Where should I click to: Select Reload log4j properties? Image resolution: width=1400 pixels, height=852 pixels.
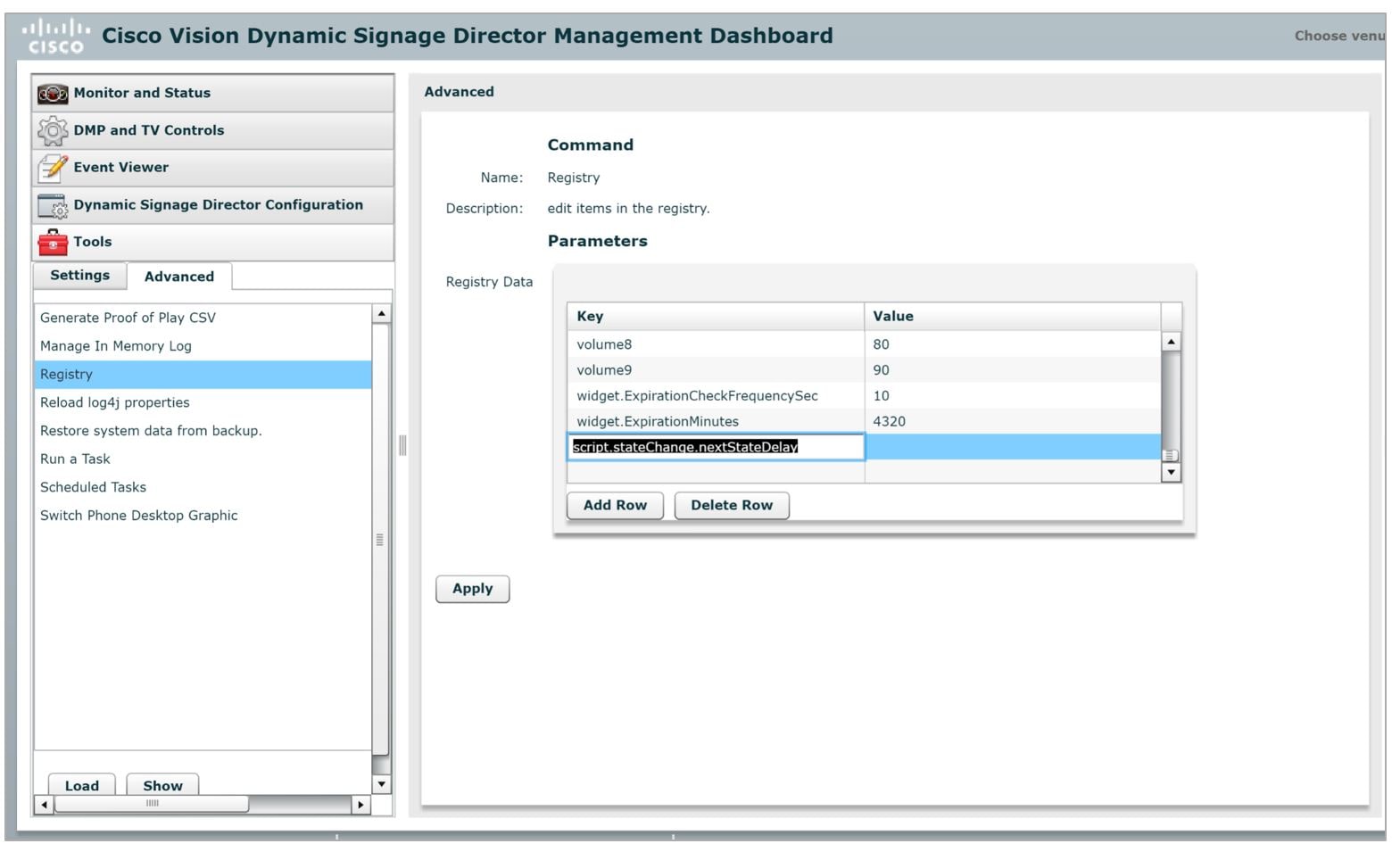click(x=203, y=402)
